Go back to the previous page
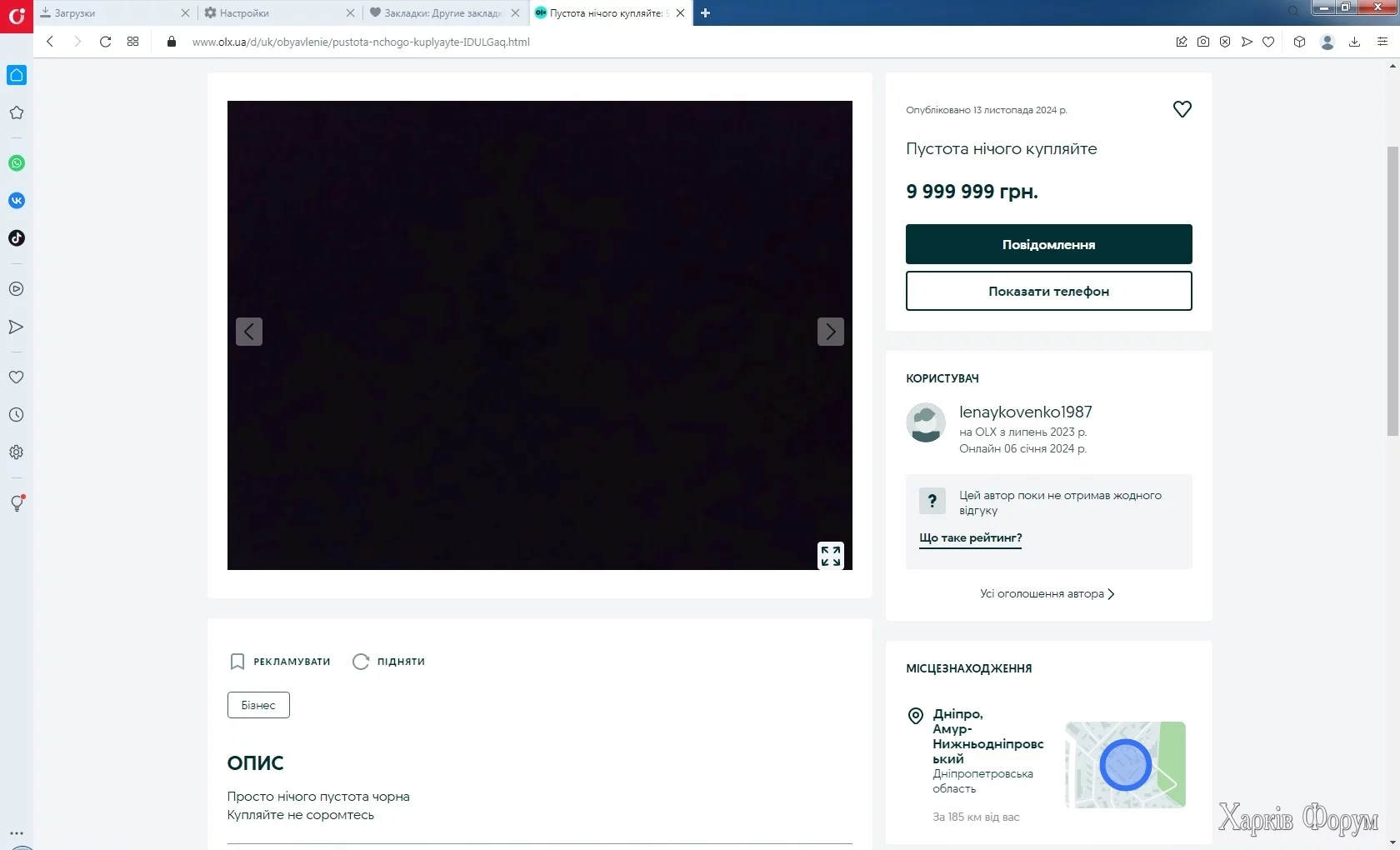Image resolution: width=1400 pixels, height=850 pixels. (50, 42)
